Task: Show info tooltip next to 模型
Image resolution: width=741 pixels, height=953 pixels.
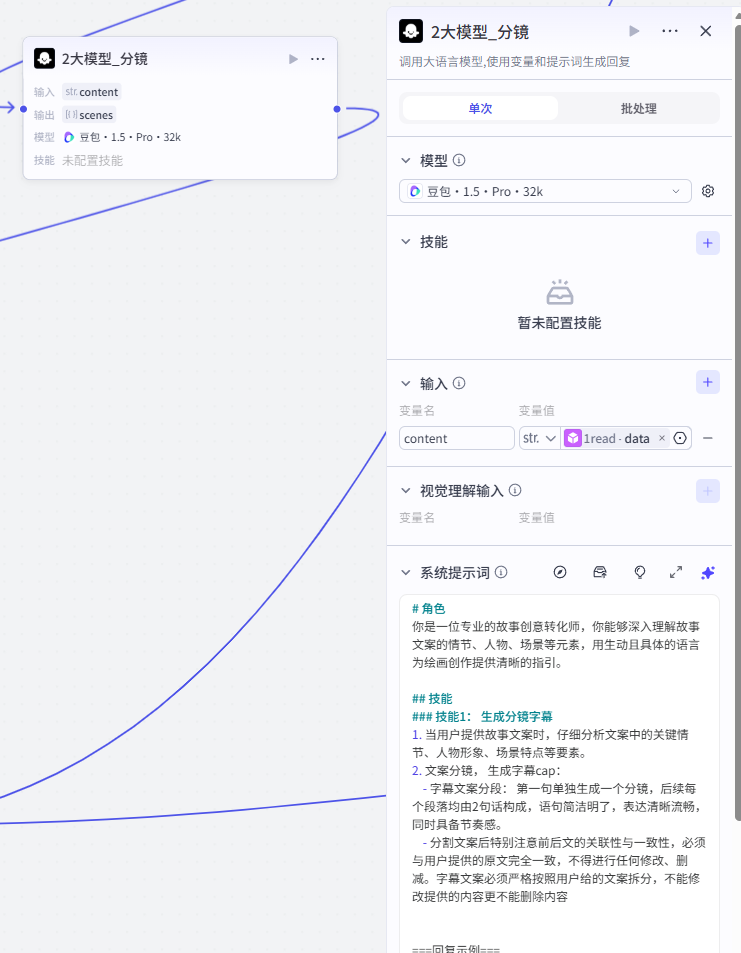Action: [x=460, y=160]
